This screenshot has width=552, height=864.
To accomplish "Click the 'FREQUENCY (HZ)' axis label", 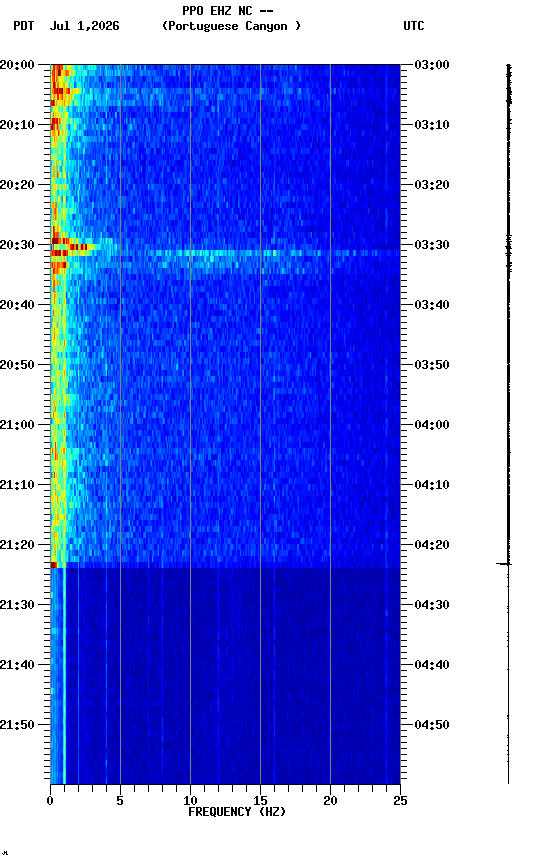I will coord(237,812).
